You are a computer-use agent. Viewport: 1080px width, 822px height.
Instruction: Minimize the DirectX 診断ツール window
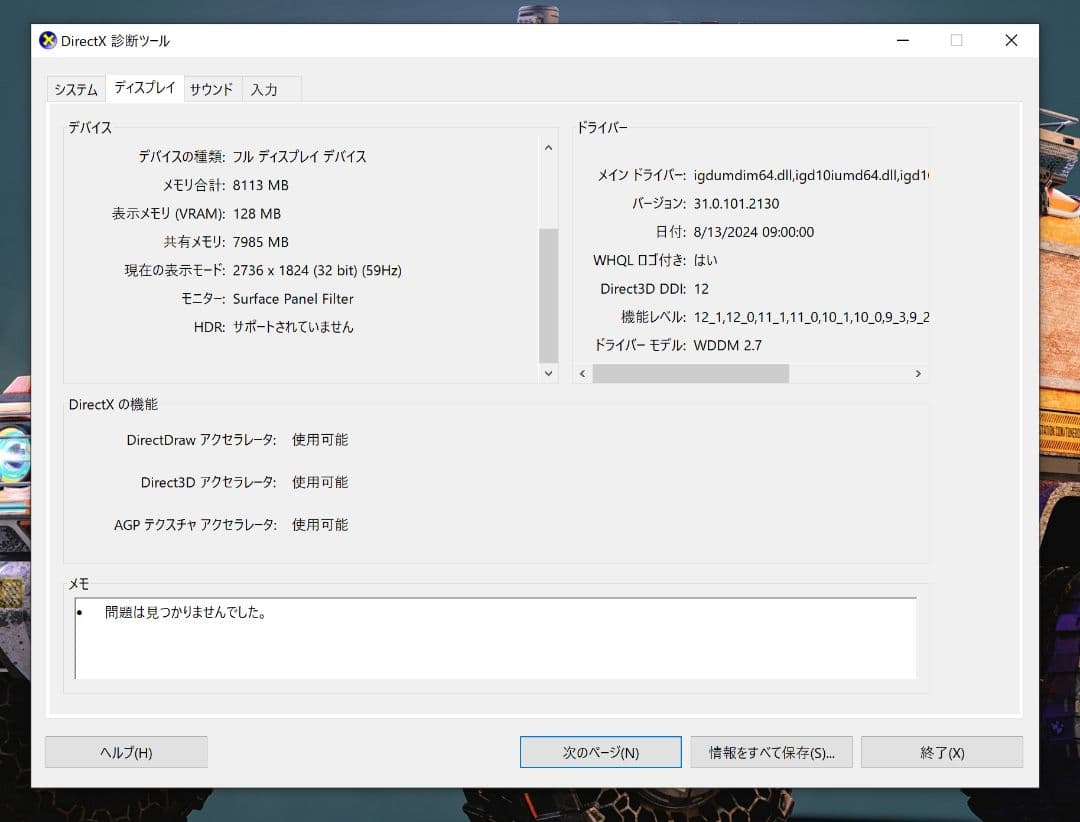pyautogui.click(x=902, y=41)
